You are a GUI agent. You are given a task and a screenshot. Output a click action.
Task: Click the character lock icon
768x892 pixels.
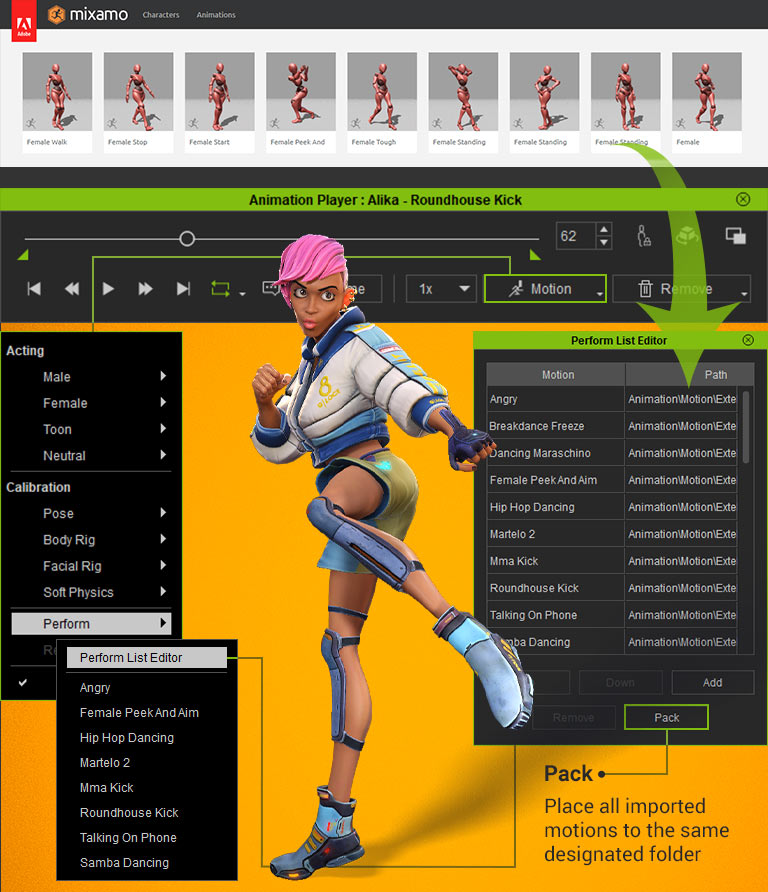[645, 236]
